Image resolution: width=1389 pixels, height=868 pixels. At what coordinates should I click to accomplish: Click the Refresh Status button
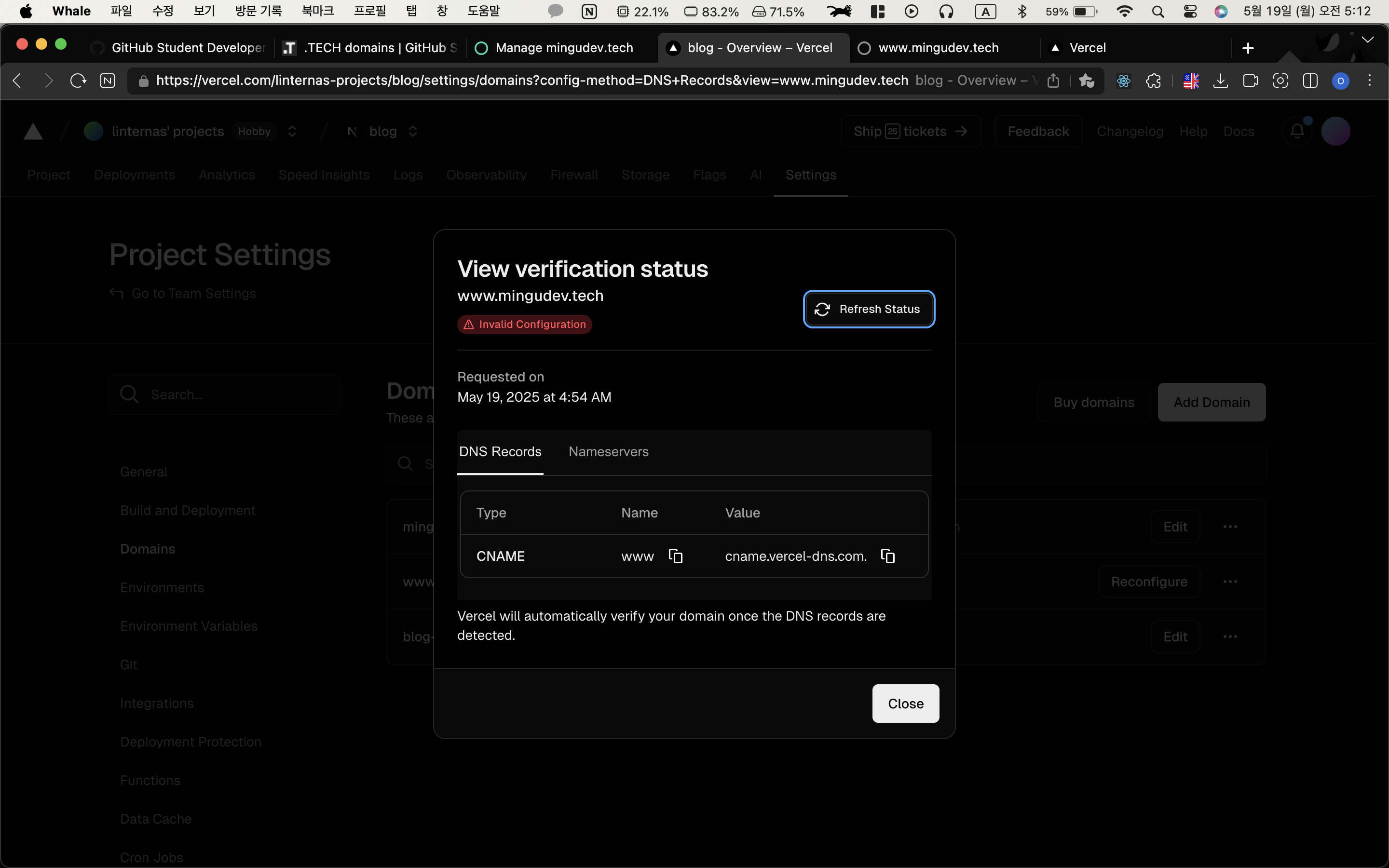coord(869,309)
